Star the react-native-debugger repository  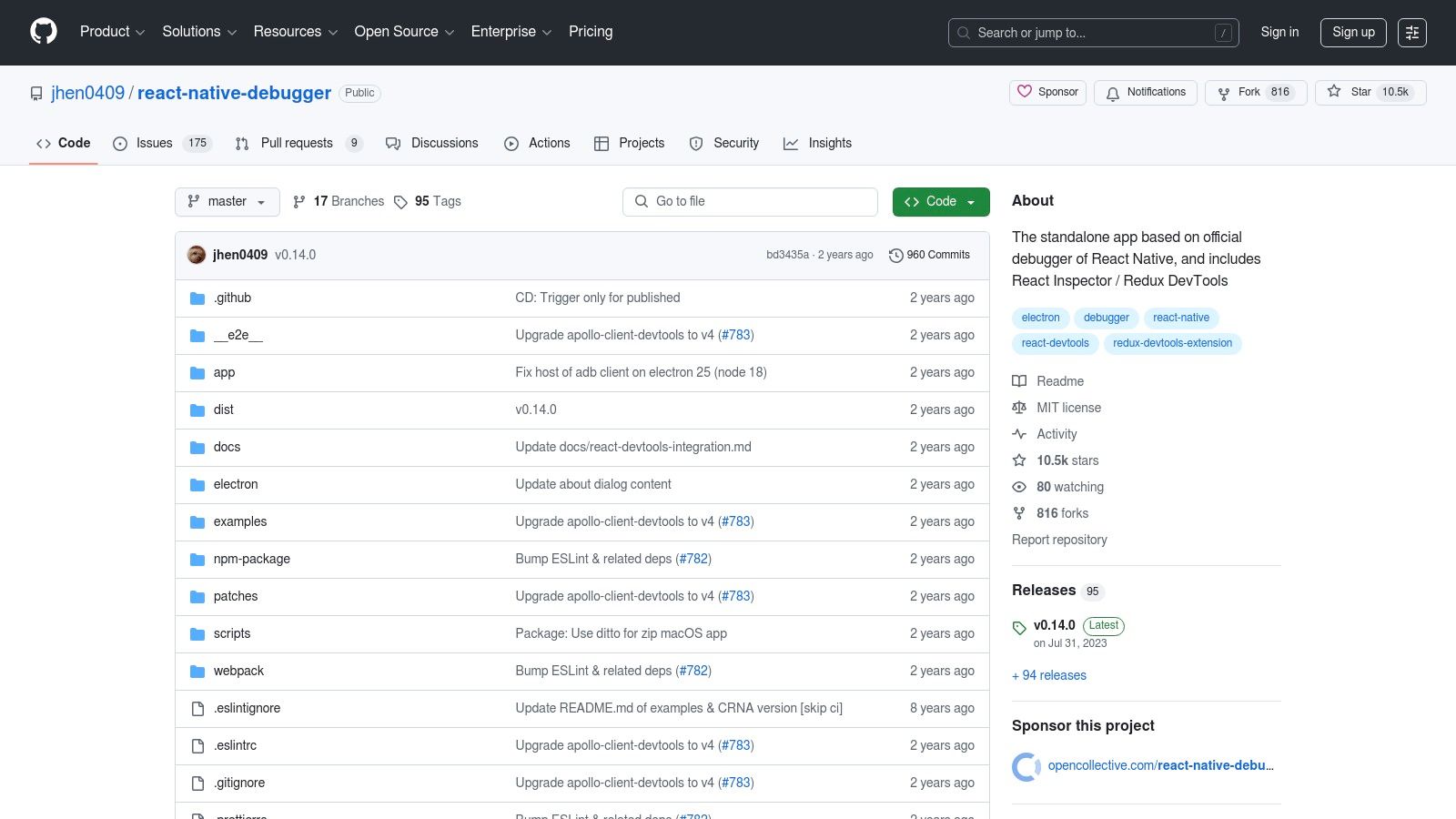click(1370, 93)
